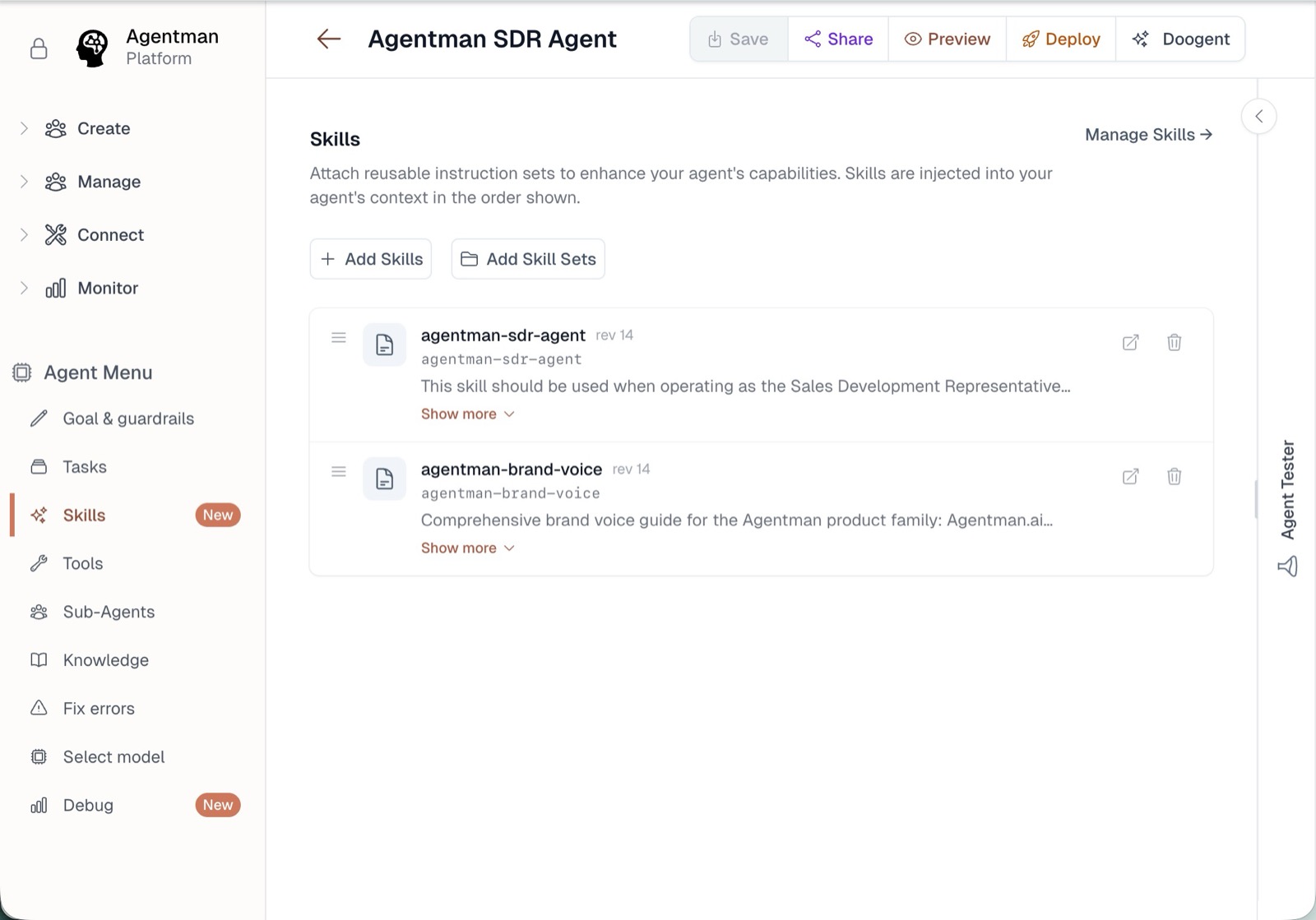The width and height of the screenshot is (1316, 920).
Task: Click the vertical scrollbar near Agent Tester
Action: (1256, 499)
